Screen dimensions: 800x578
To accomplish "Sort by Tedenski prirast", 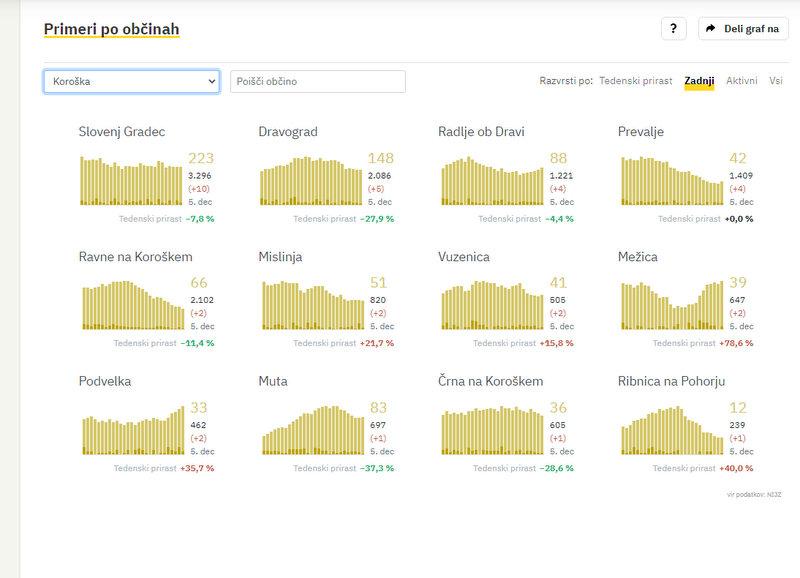I will click(635, 81).
